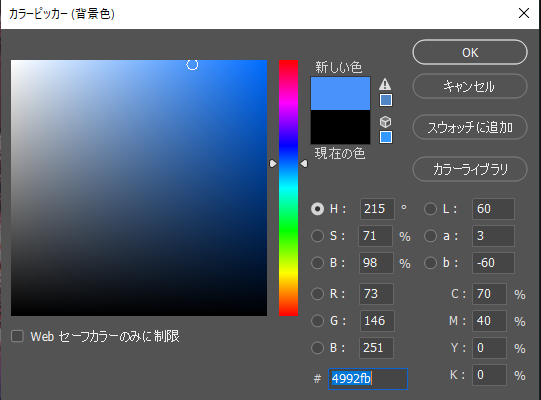Click the circular color field selector marker
This screenshot has width=541, height=400.
click(192, 65)
